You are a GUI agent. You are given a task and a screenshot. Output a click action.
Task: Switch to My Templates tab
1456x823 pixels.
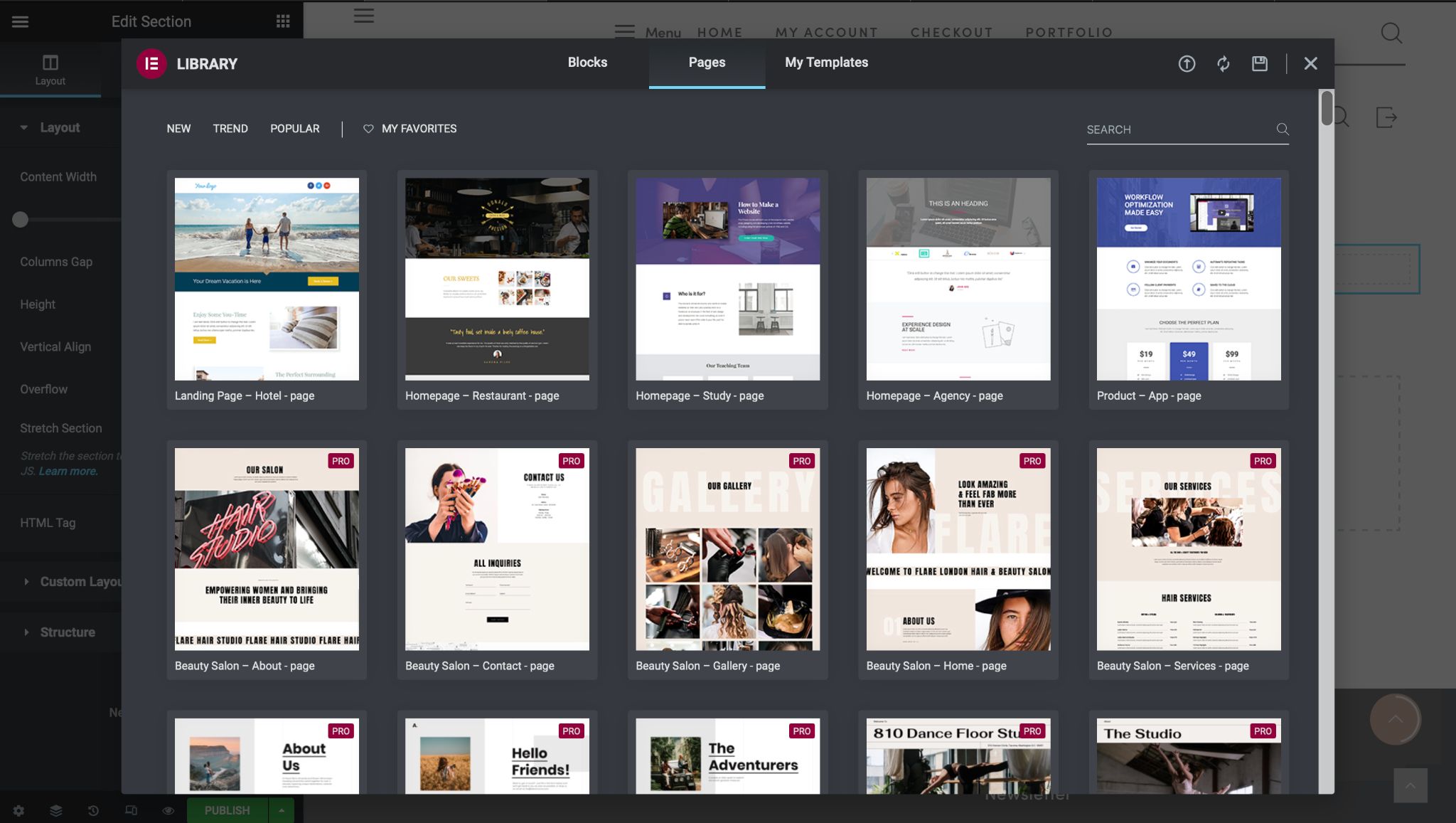click(x=826, y=63)
